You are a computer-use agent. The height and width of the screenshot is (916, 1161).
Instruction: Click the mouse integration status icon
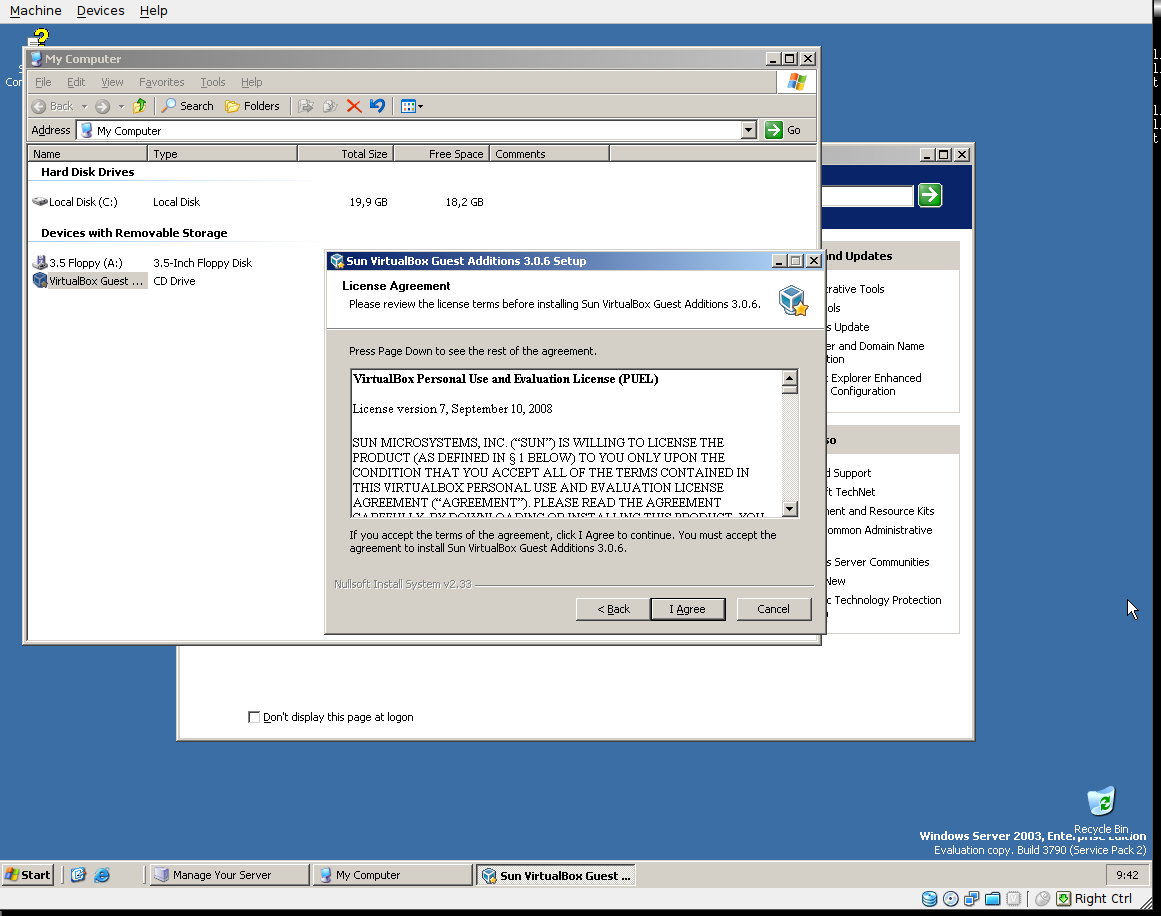(x=1043, y=899)
